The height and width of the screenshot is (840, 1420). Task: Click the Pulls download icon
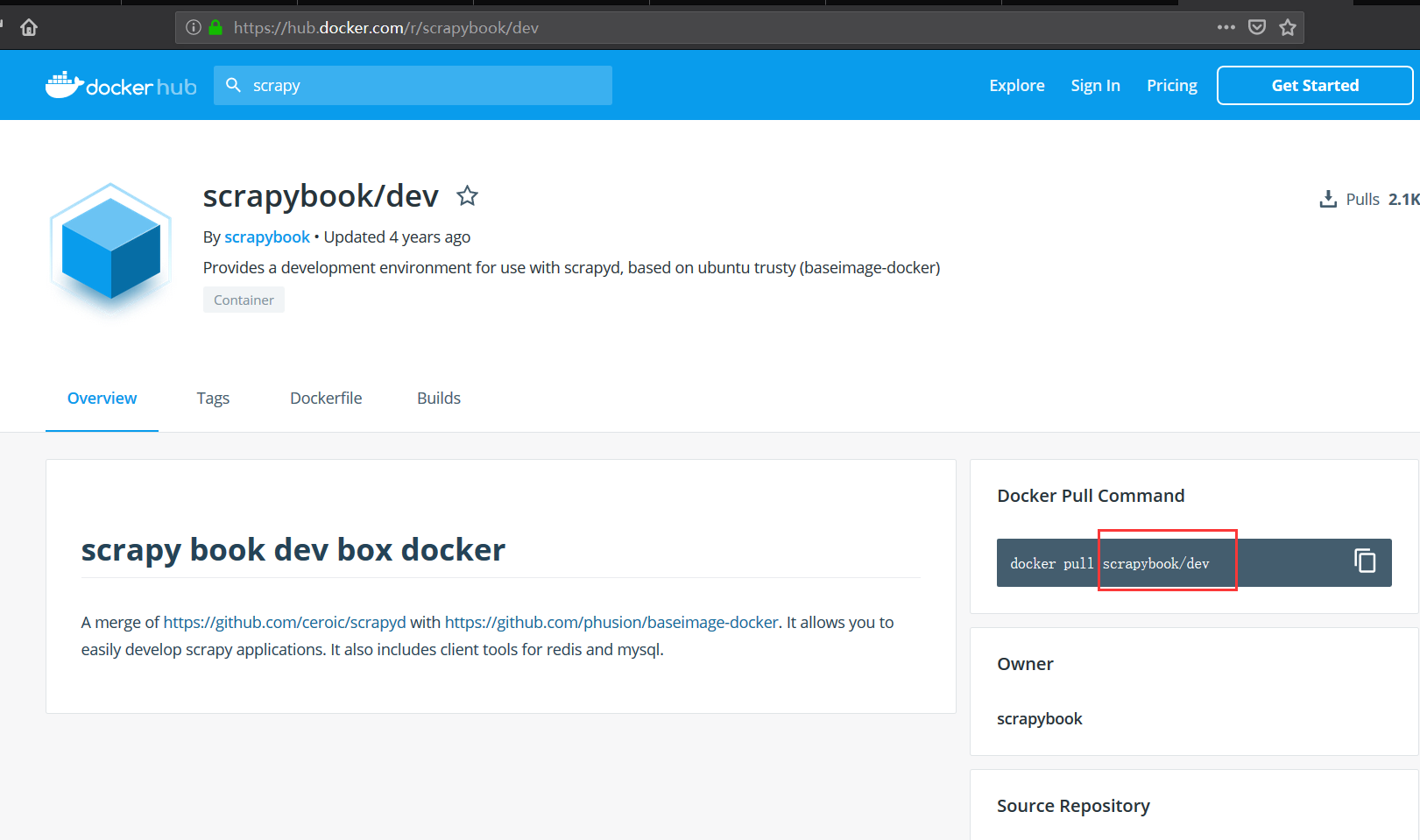tap(1328, 200)
